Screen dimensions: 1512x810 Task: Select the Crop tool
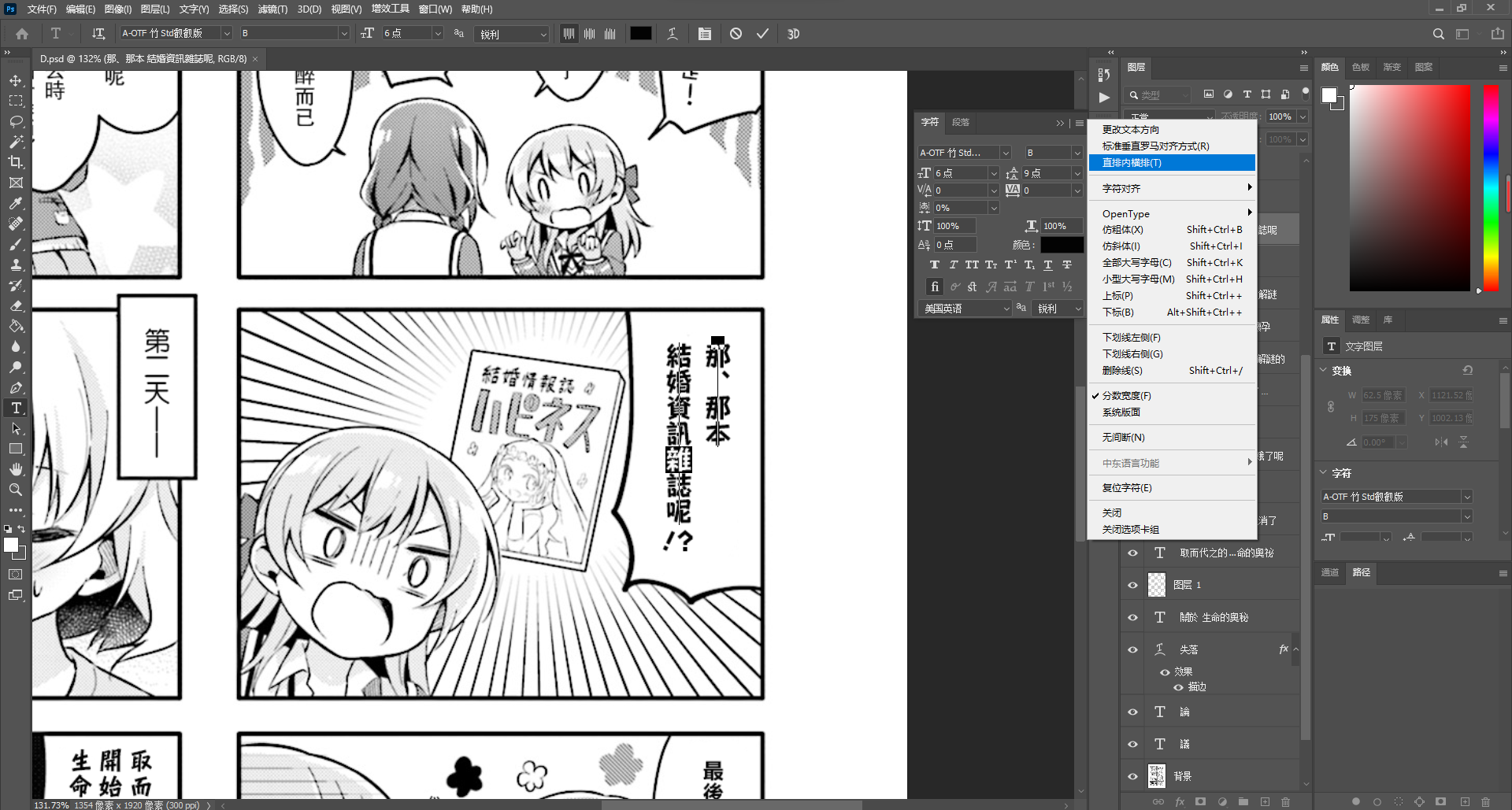pos(16,162)
